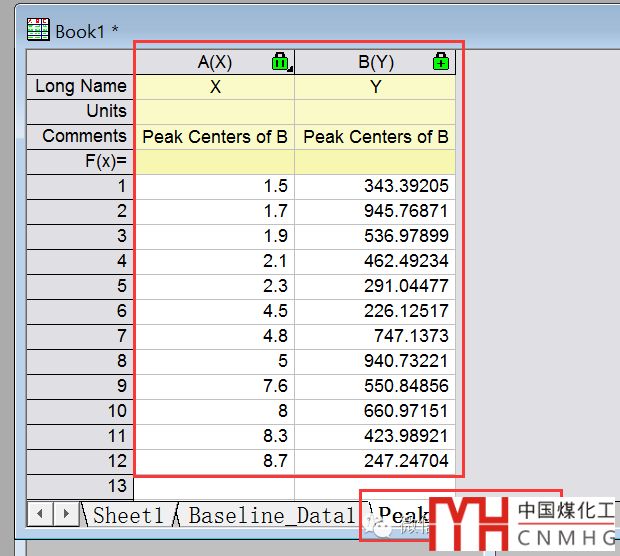The width and height of the screenshot is (620, 556).
Task: Click the green lock icon on column B(Y)
Action: point(440,62)
